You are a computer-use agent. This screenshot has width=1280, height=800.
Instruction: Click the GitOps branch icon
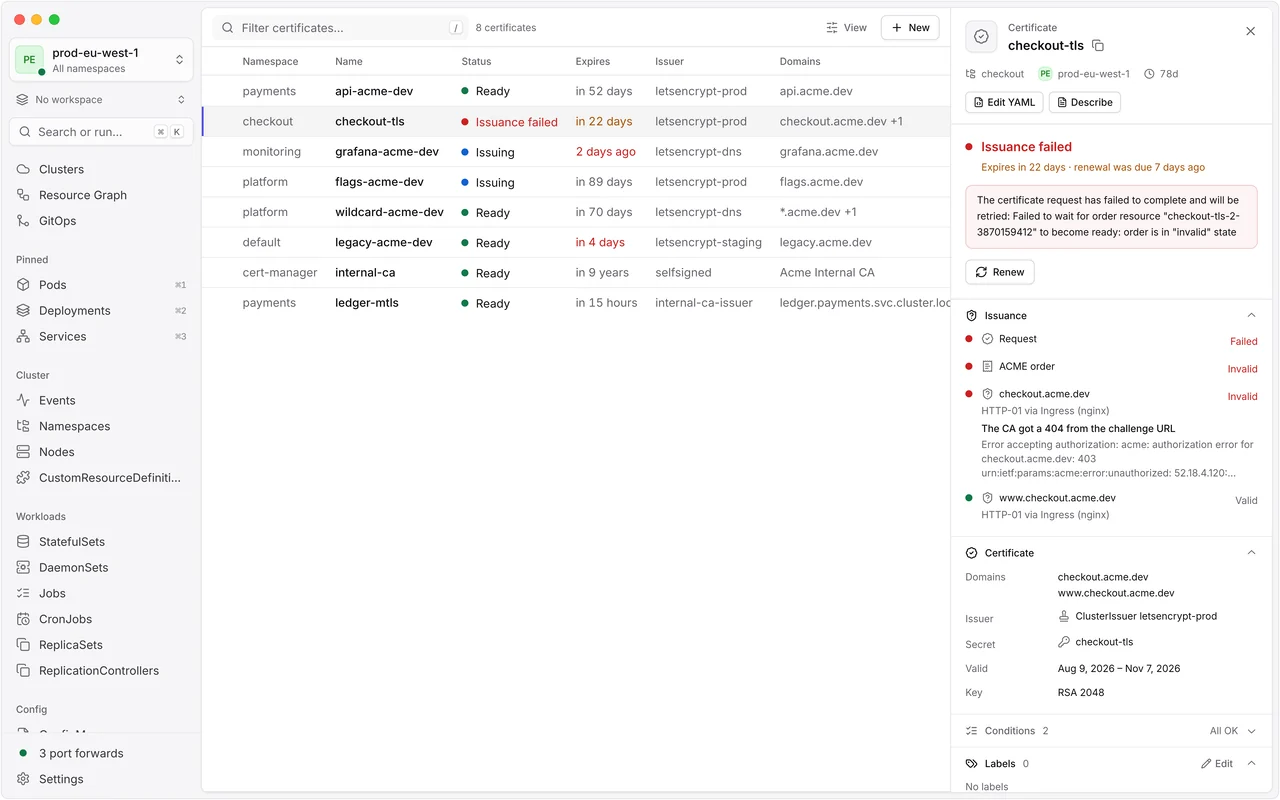(23, 221)
